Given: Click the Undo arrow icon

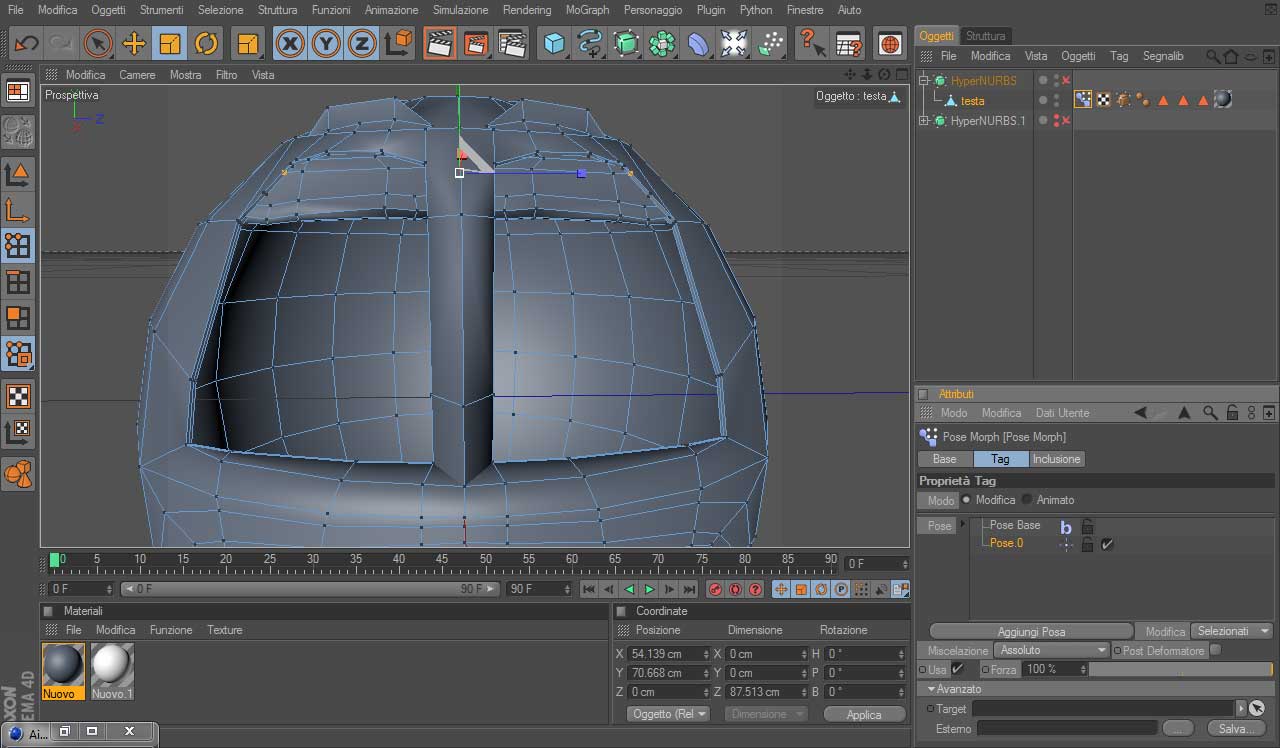Looking at the screenshot, I should coord(25,43).
